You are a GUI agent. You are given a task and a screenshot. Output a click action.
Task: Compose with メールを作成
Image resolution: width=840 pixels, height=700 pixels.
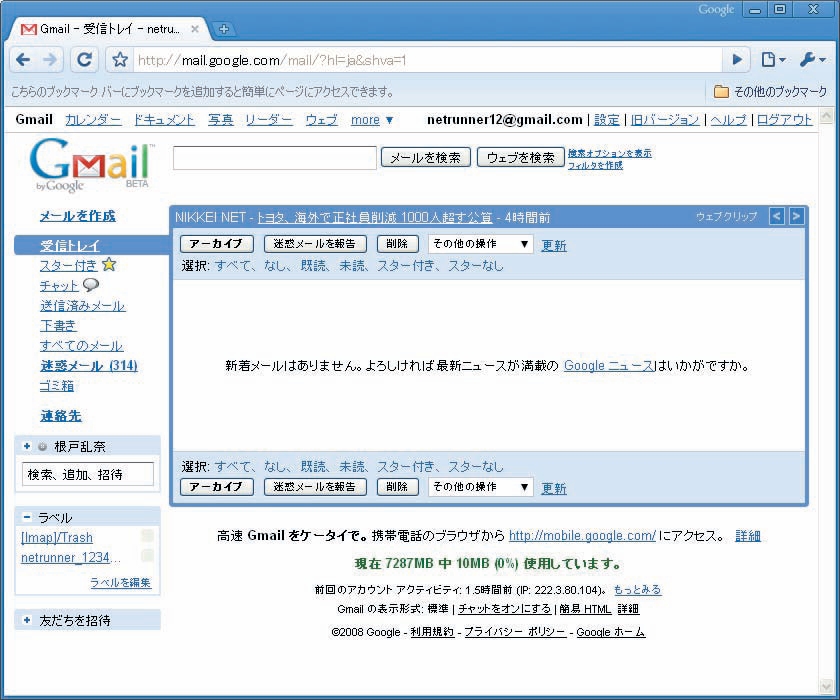click(x=78, y=216)
